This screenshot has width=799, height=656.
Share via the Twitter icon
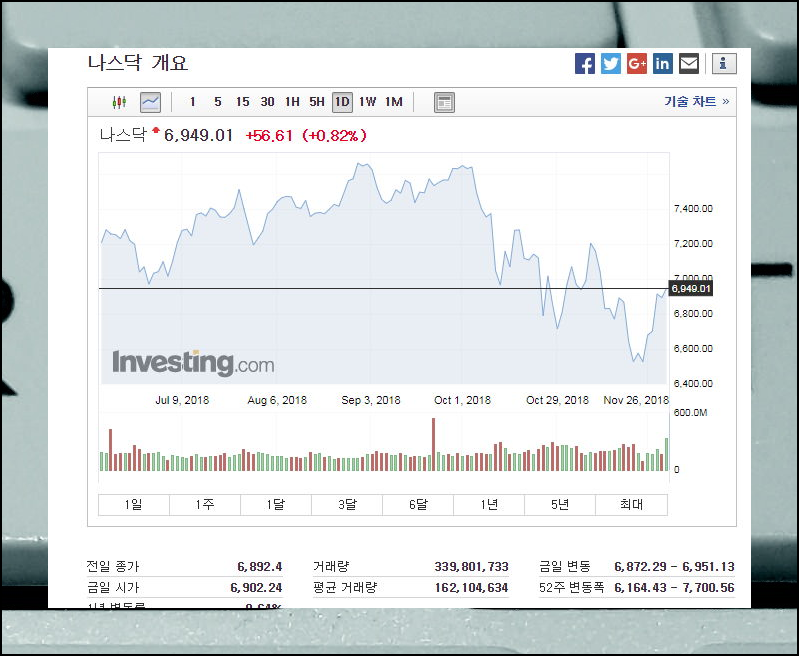click(610, 64)
